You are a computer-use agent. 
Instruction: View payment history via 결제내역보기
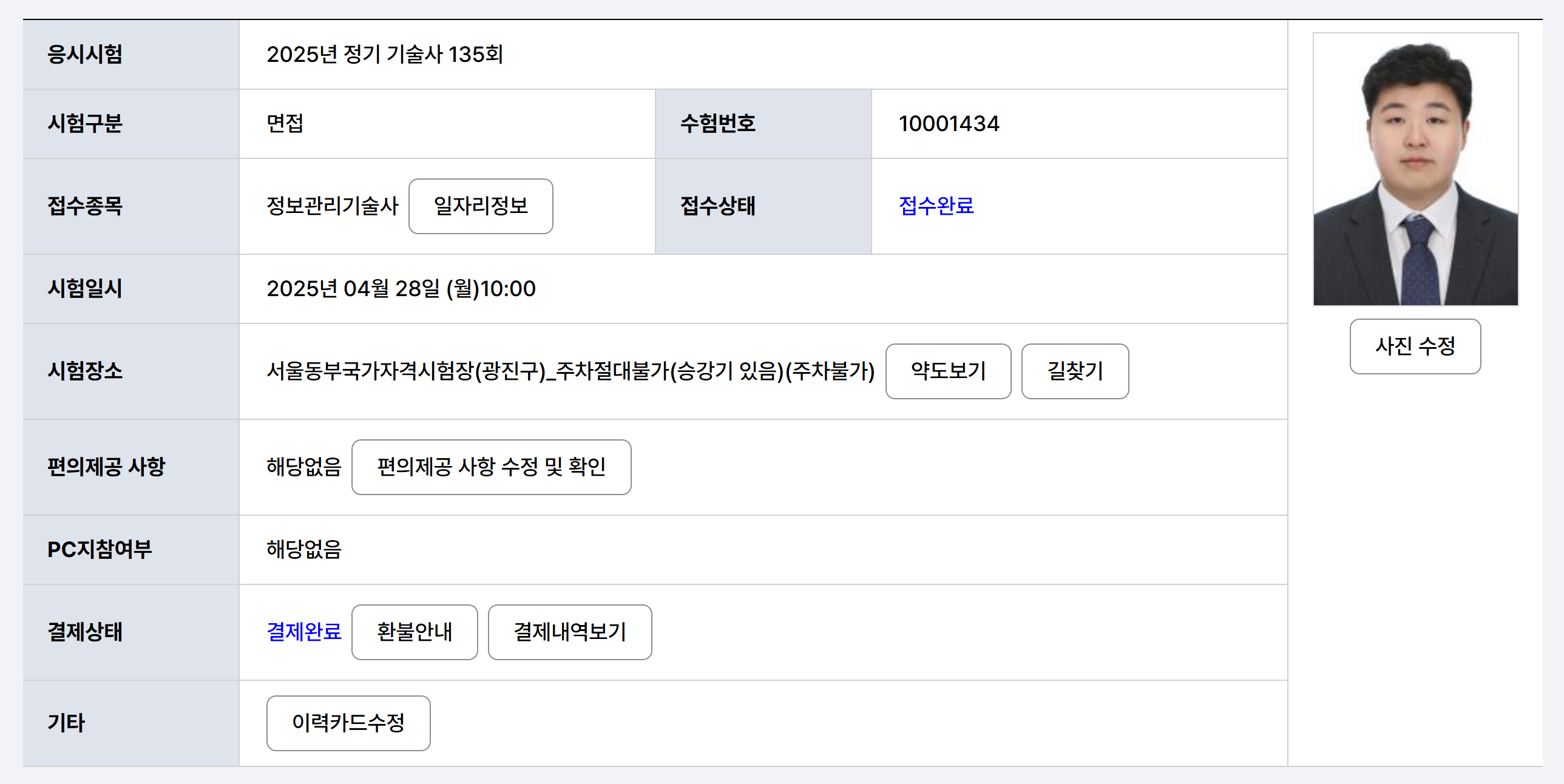click(x=569, y=632)
